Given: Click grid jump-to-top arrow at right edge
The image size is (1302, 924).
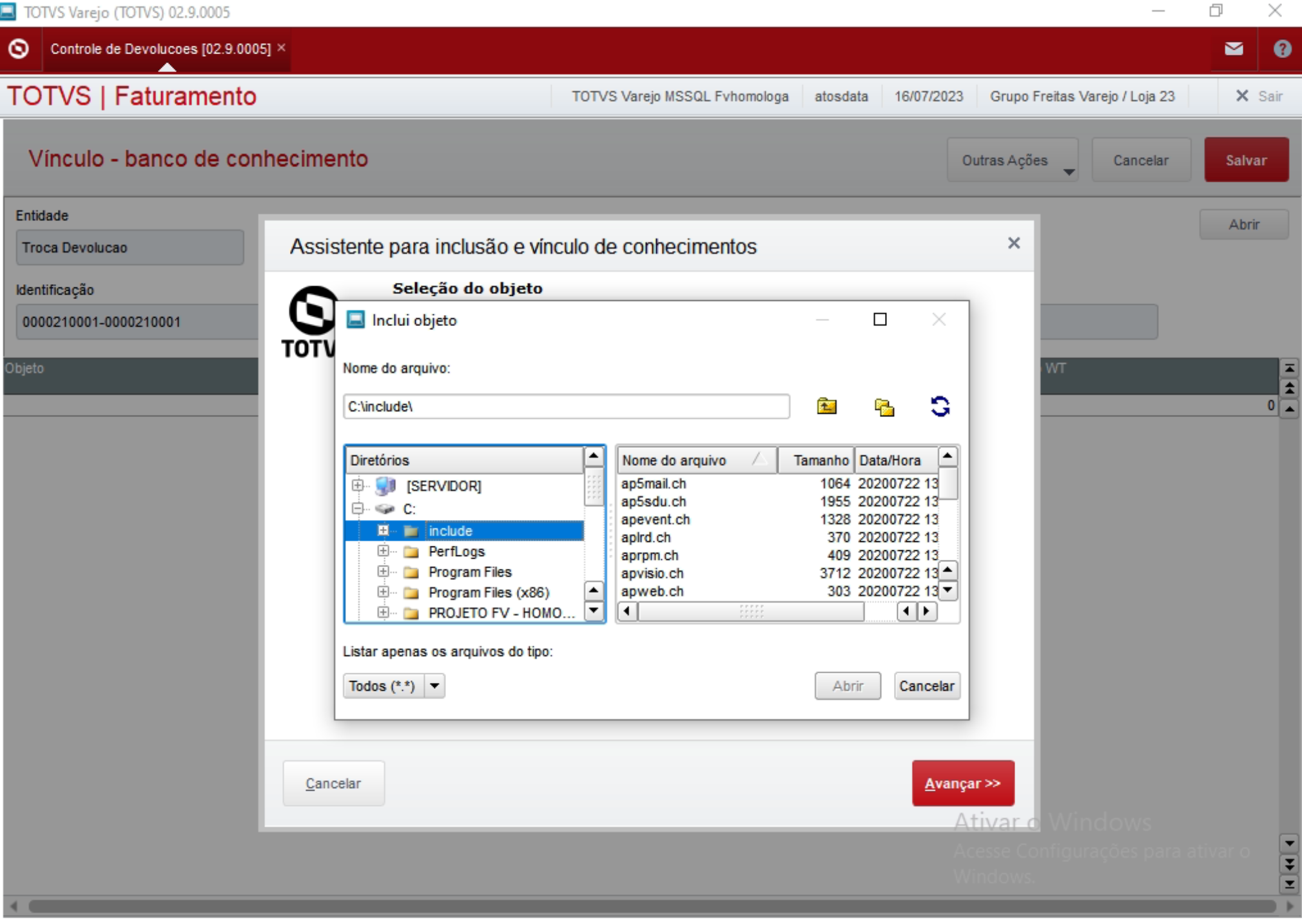Looking at the screenshot, I should click(1289, 368).
